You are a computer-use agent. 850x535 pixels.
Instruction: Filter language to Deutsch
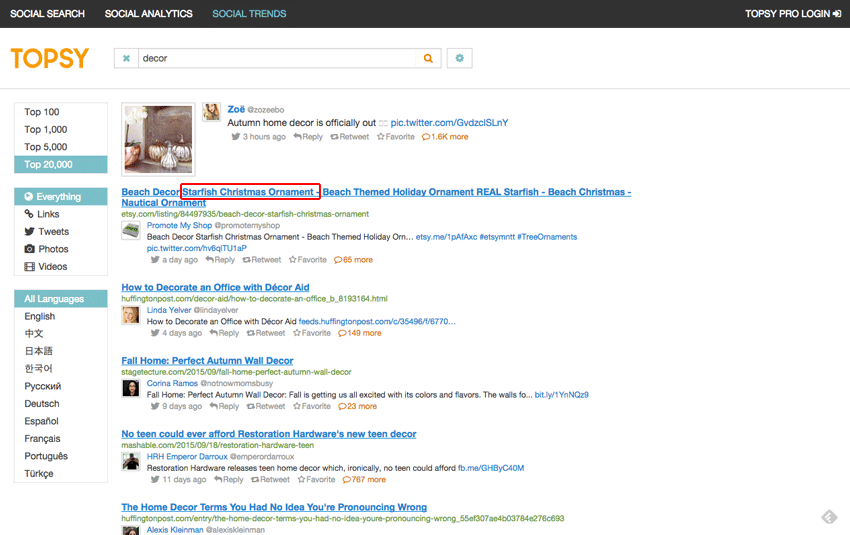(x=61, y=403)
